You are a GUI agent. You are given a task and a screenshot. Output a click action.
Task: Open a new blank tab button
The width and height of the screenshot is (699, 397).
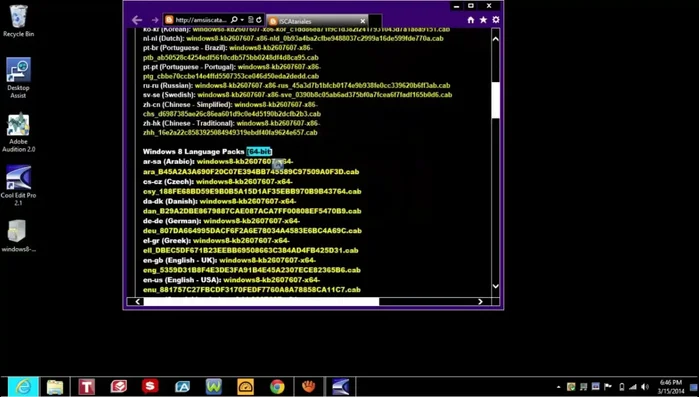[x=375, y=21]
